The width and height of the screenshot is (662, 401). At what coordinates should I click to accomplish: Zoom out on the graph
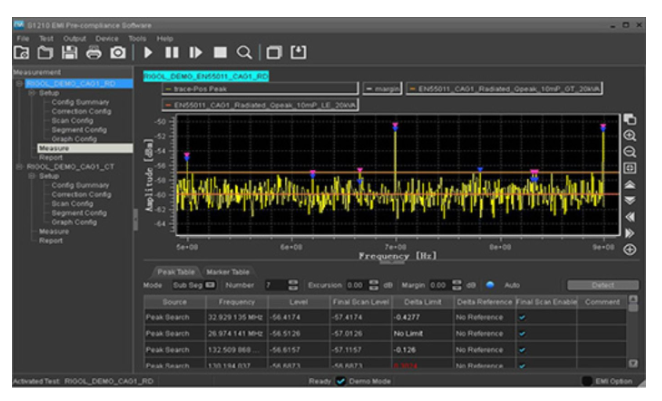click(x=629, y=152)
